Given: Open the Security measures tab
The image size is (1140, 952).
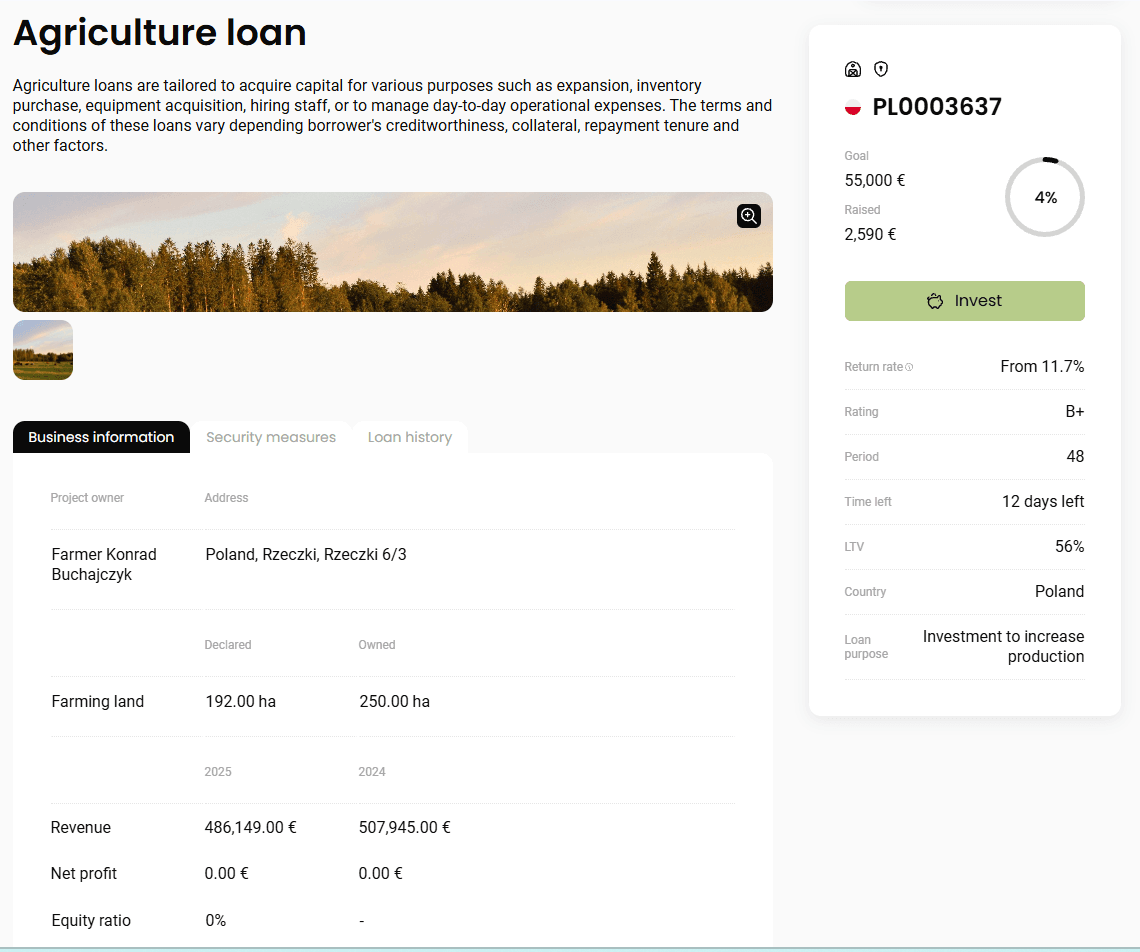Looking at the screenshot, I should point(270,437).
